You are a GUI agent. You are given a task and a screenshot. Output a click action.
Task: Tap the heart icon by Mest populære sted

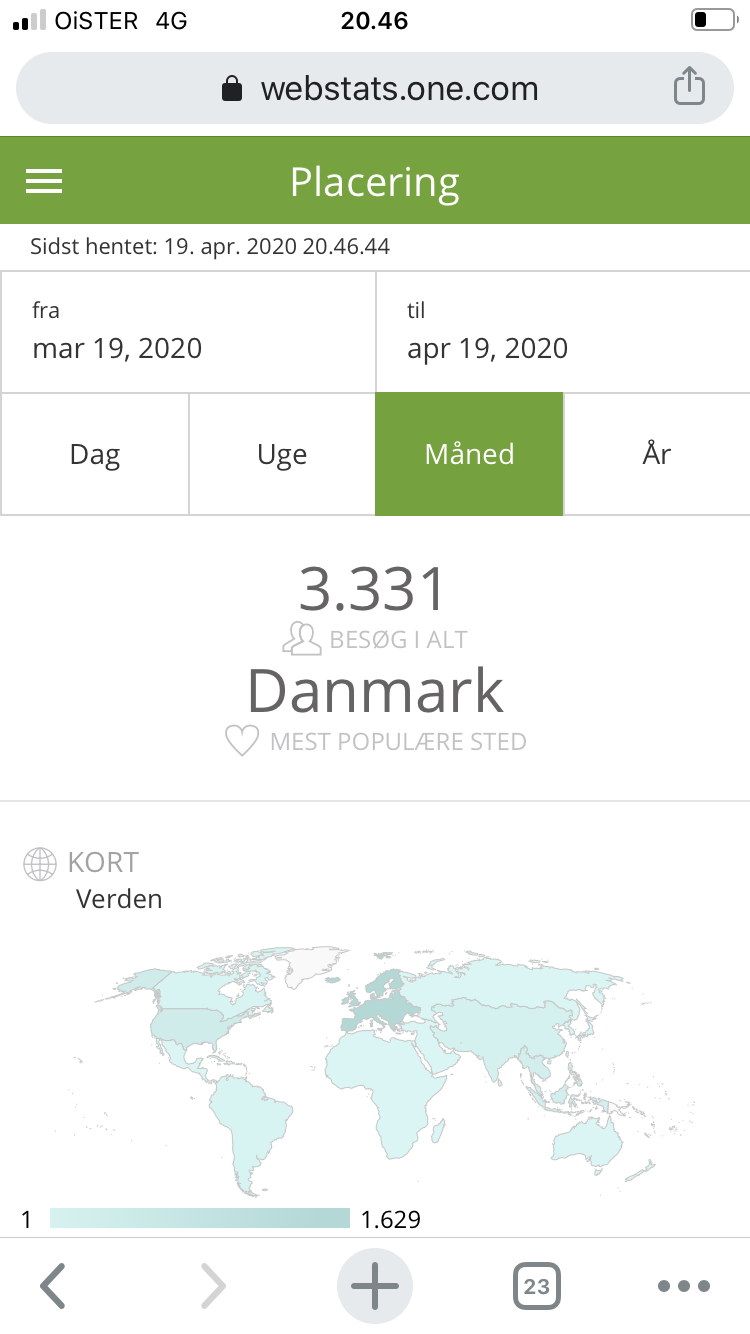point(241,742)
